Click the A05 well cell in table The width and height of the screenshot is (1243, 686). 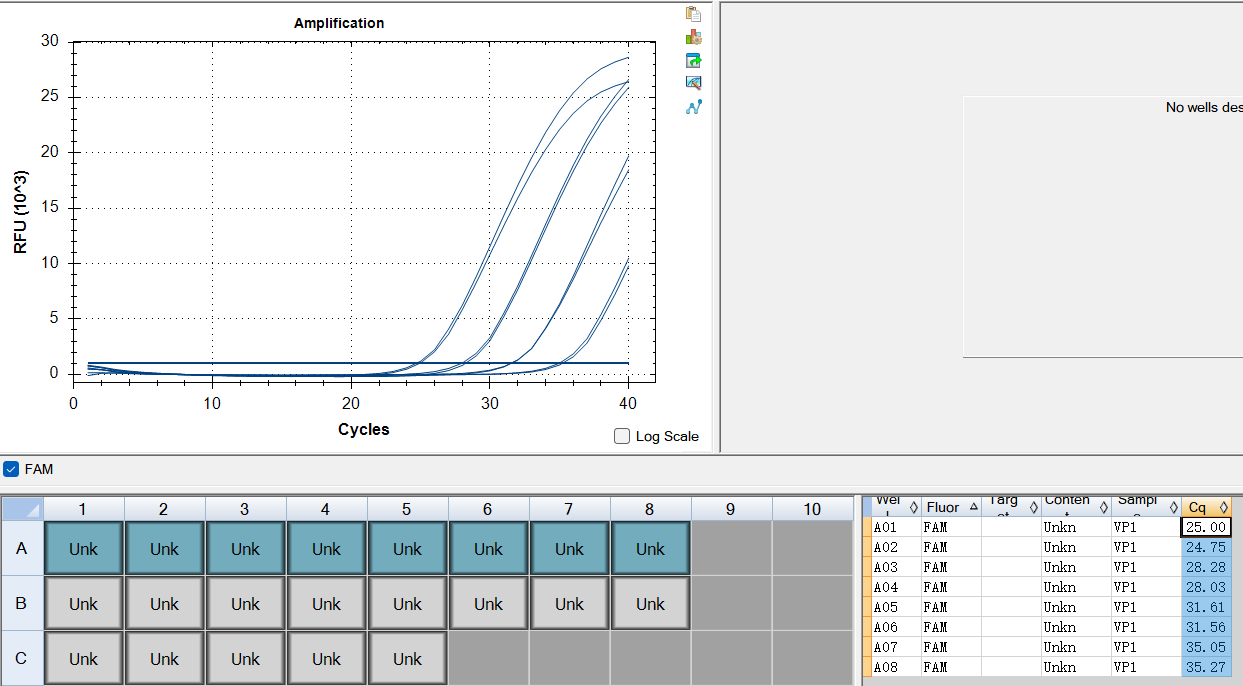point(896,607)
